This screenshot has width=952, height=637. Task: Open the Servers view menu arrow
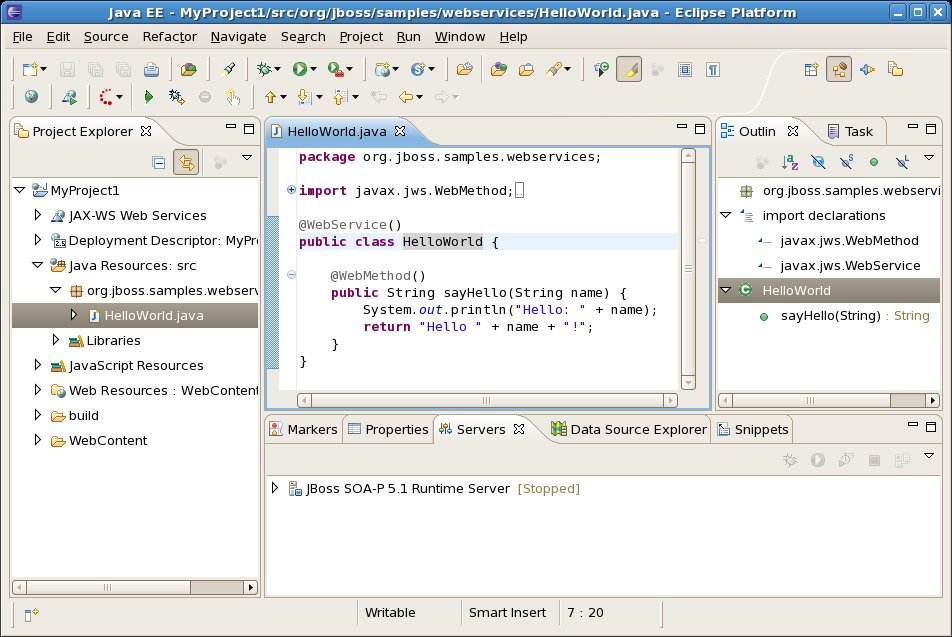928,455
